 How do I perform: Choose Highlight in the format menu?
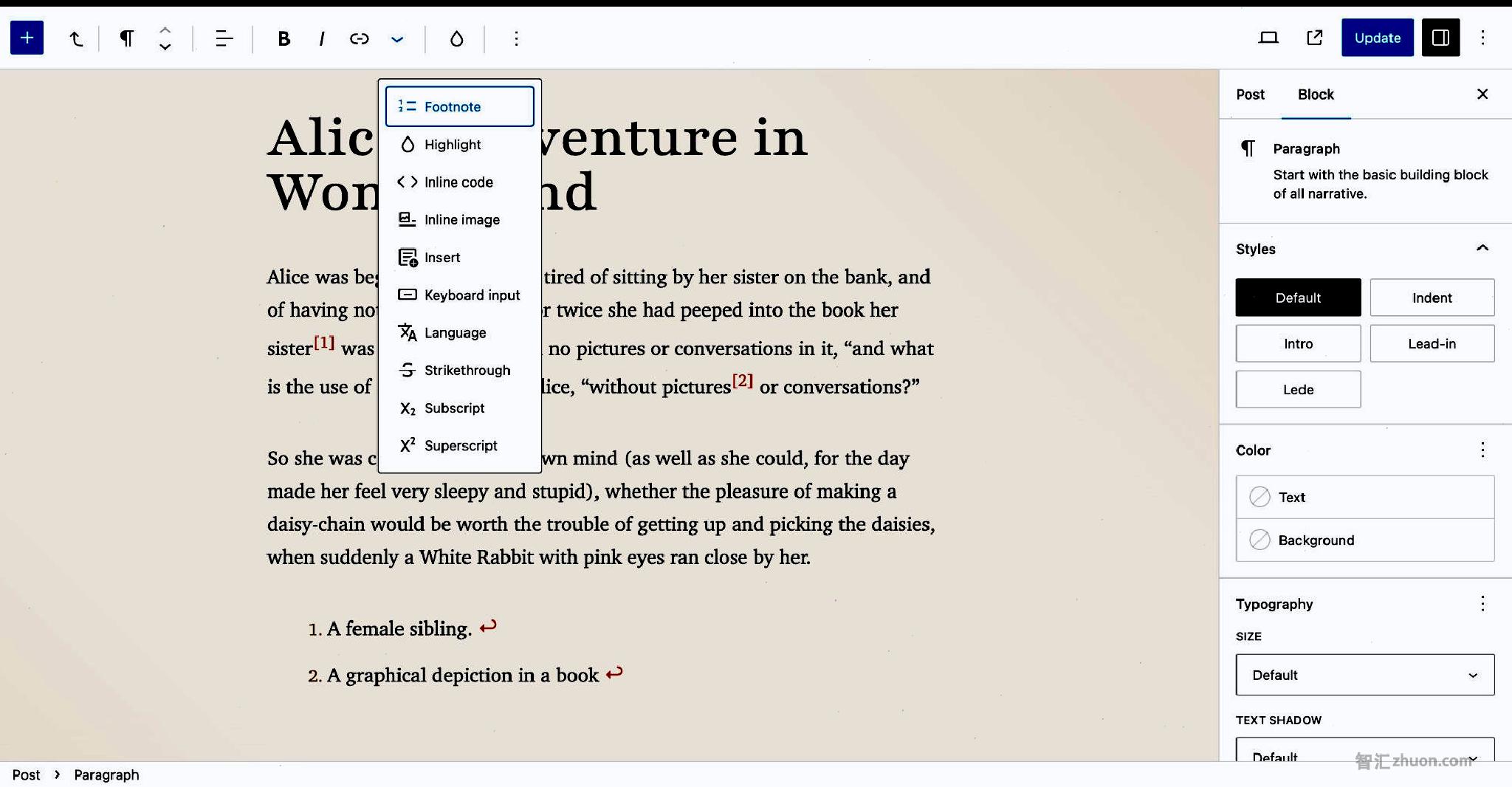coord(459,145)
